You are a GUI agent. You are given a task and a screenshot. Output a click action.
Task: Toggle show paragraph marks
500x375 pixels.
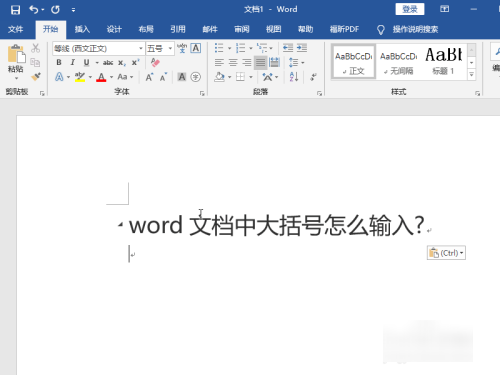pyautogui.click(x=313, y=77)
